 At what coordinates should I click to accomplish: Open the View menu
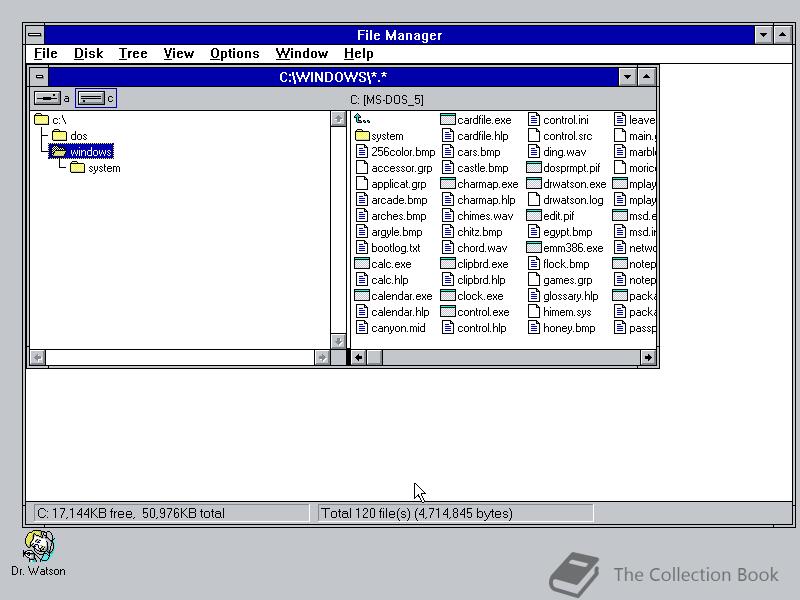tap(179, 54)
